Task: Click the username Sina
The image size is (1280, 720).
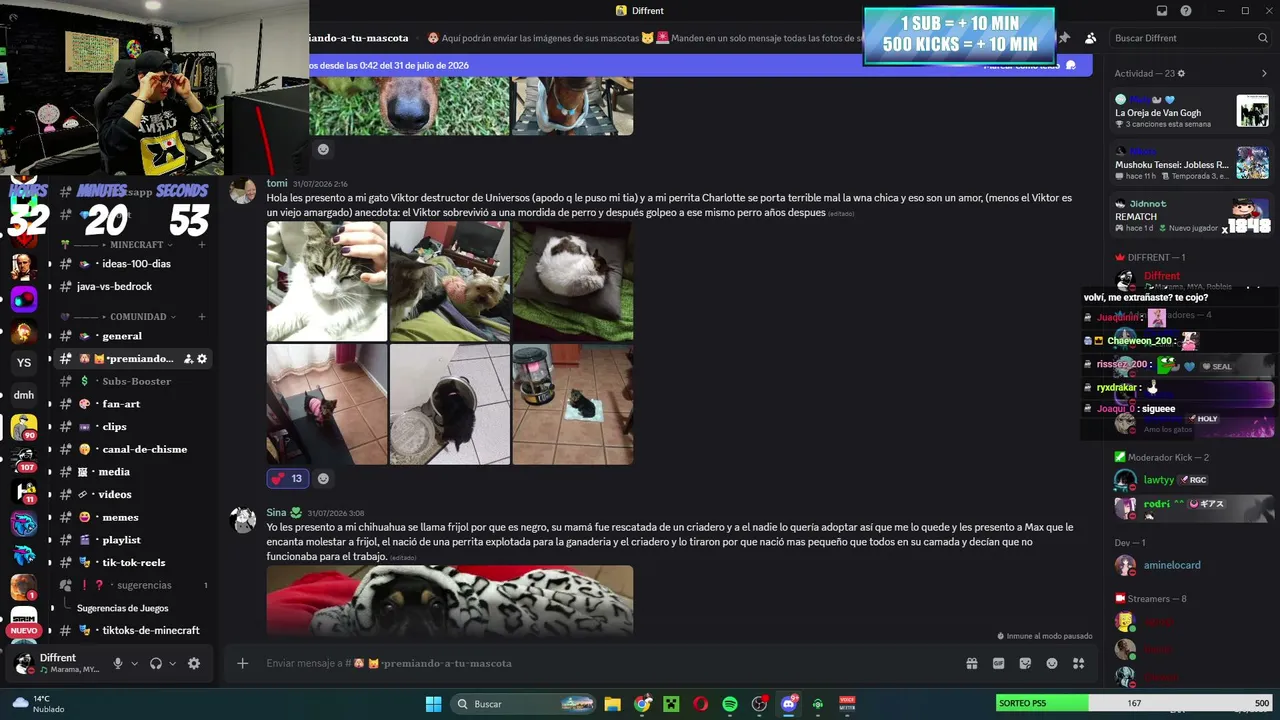Action: point(276,513)
